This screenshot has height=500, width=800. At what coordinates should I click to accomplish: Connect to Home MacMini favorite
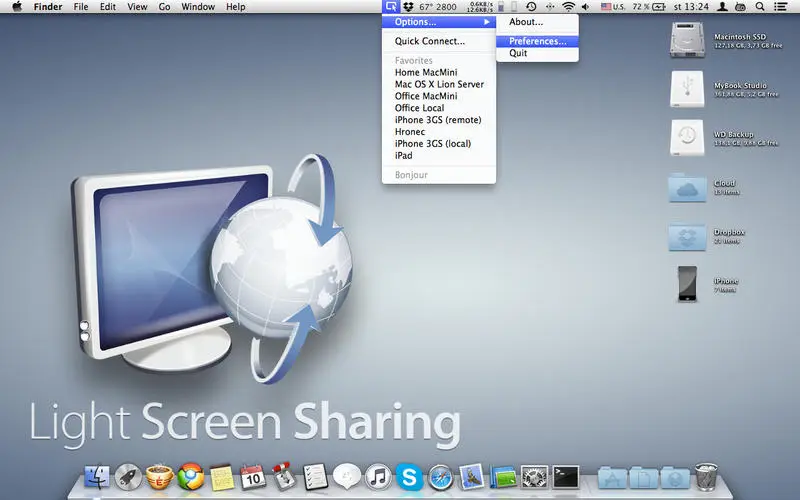(426, 72)
